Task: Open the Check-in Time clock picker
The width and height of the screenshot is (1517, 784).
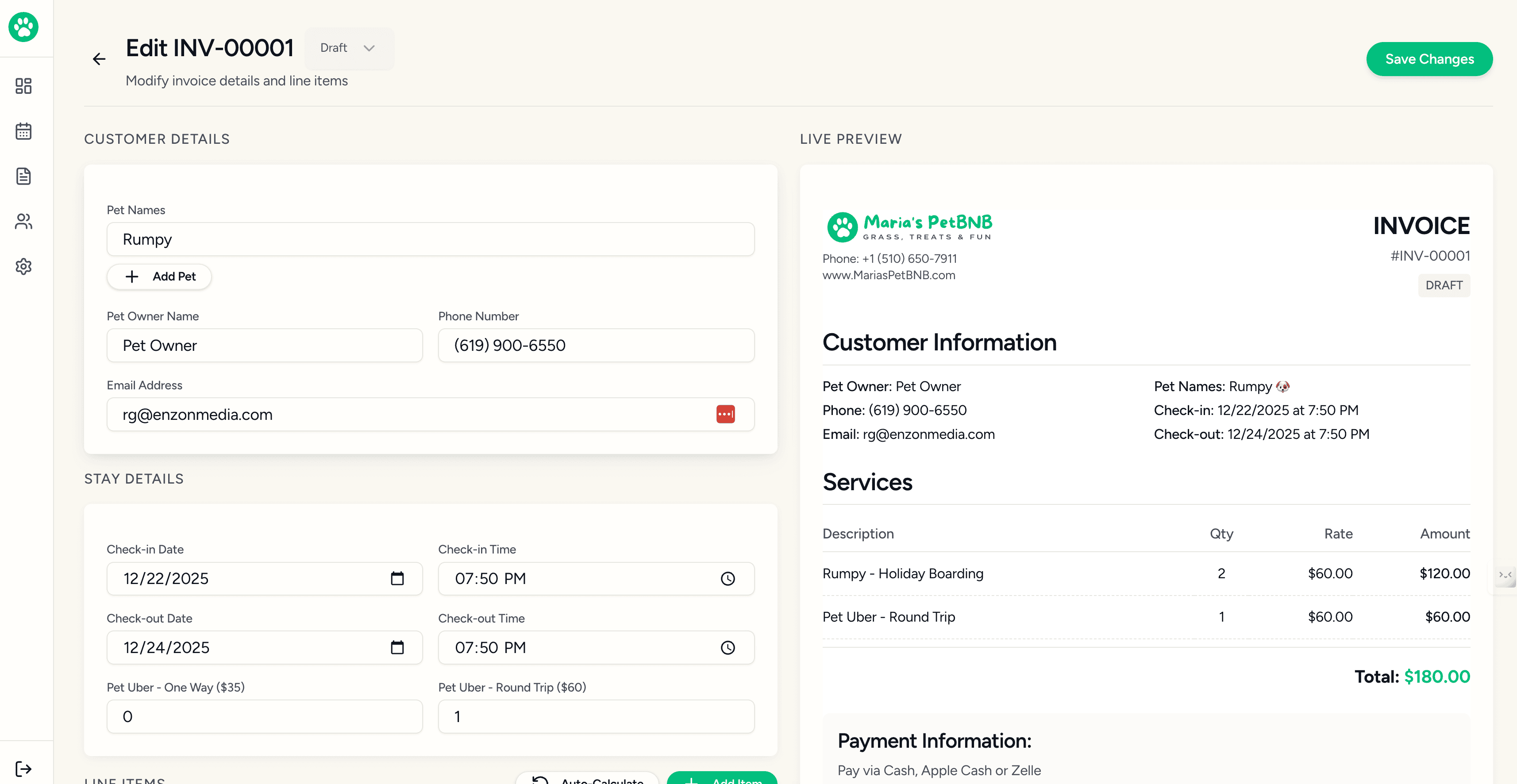Action: click(728, 579)
